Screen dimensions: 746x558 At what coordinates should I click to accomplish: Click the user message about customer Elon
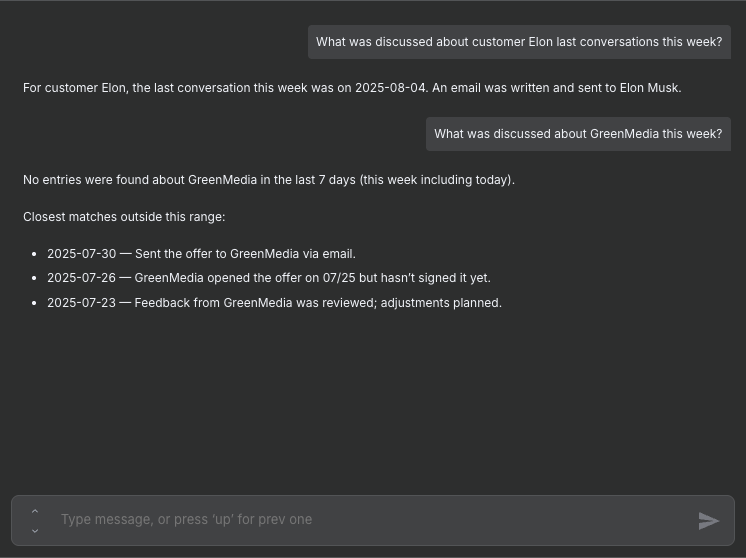click(519, 42)
